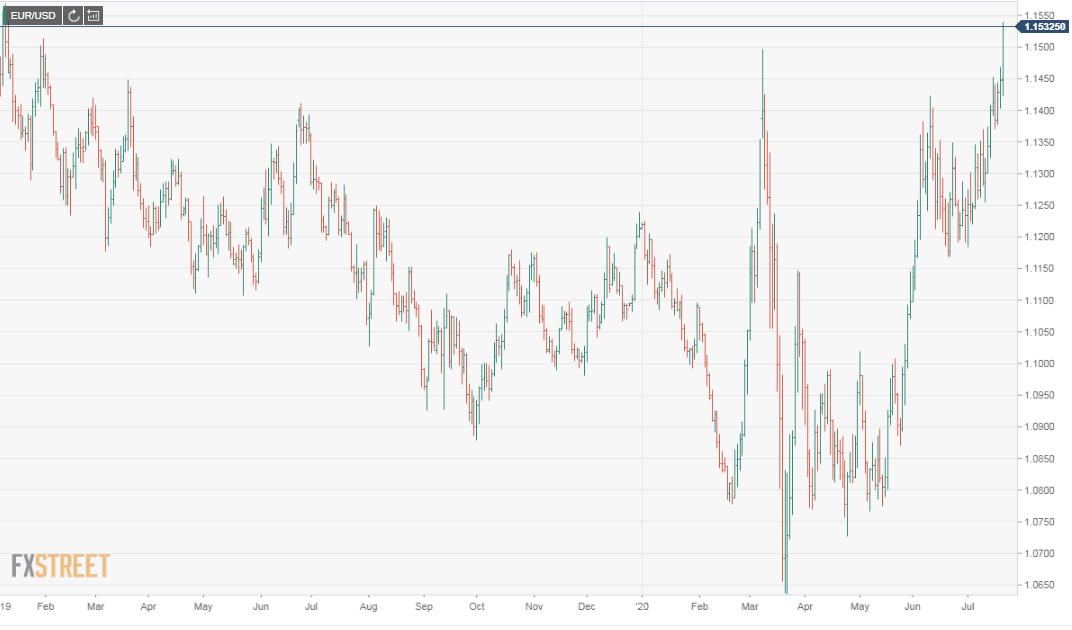Click the Jun label near the chart's right end
This screenshot has width=1072, height=630.
point(912,607)
